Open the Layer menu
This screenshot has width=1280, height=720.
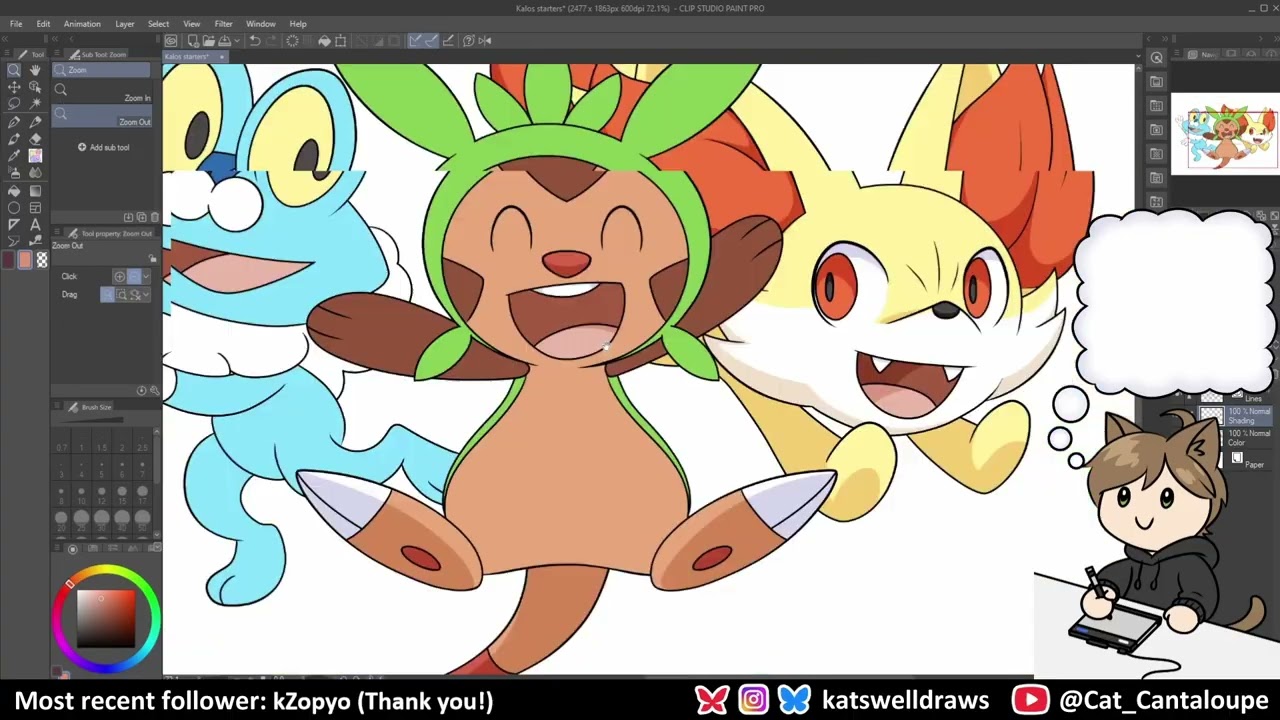[x=125, y=24]
